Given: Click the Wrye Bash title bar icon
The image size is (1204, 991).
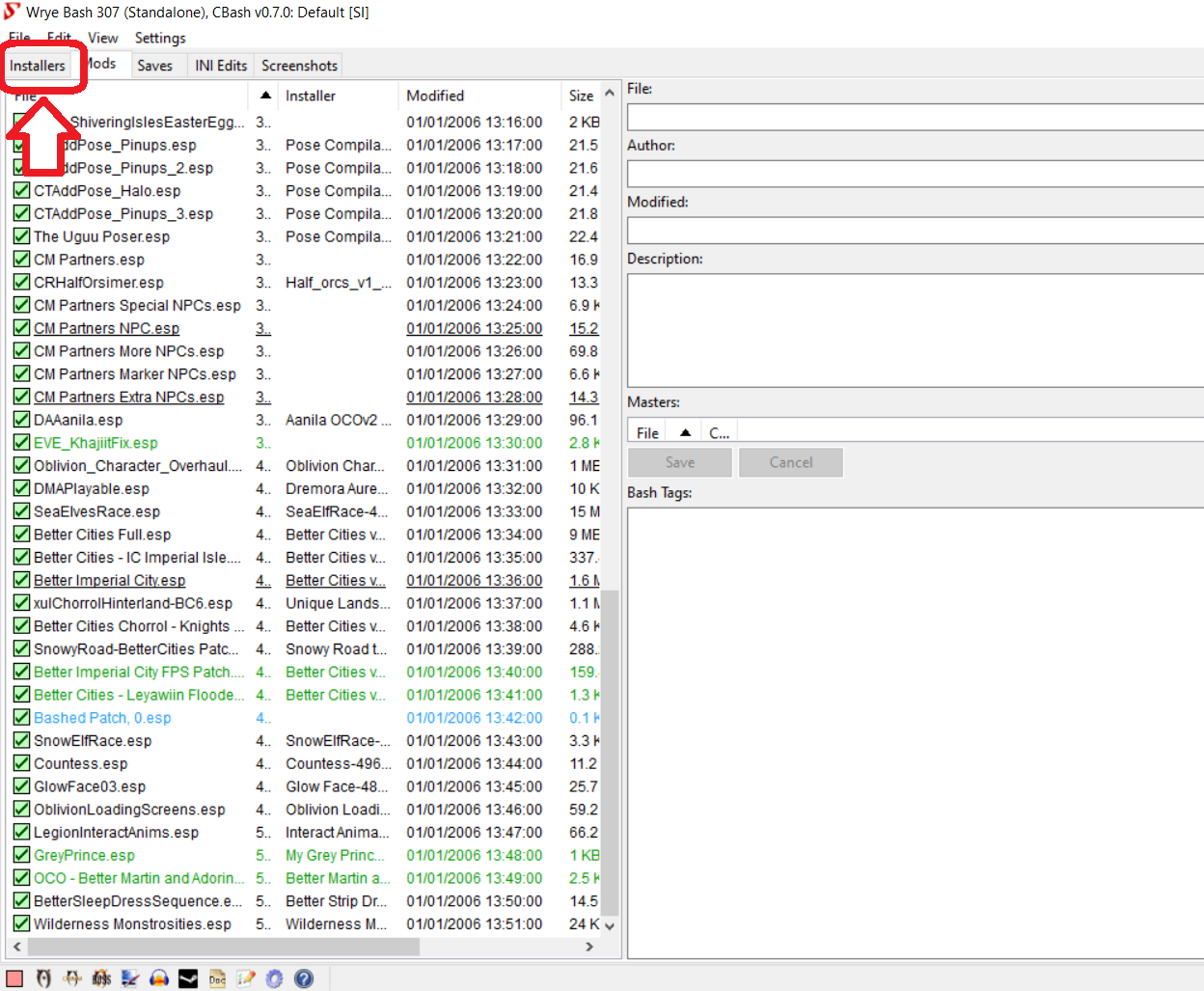Looking at the screenshot, I should pyautogui.click(x=12, y=12).
